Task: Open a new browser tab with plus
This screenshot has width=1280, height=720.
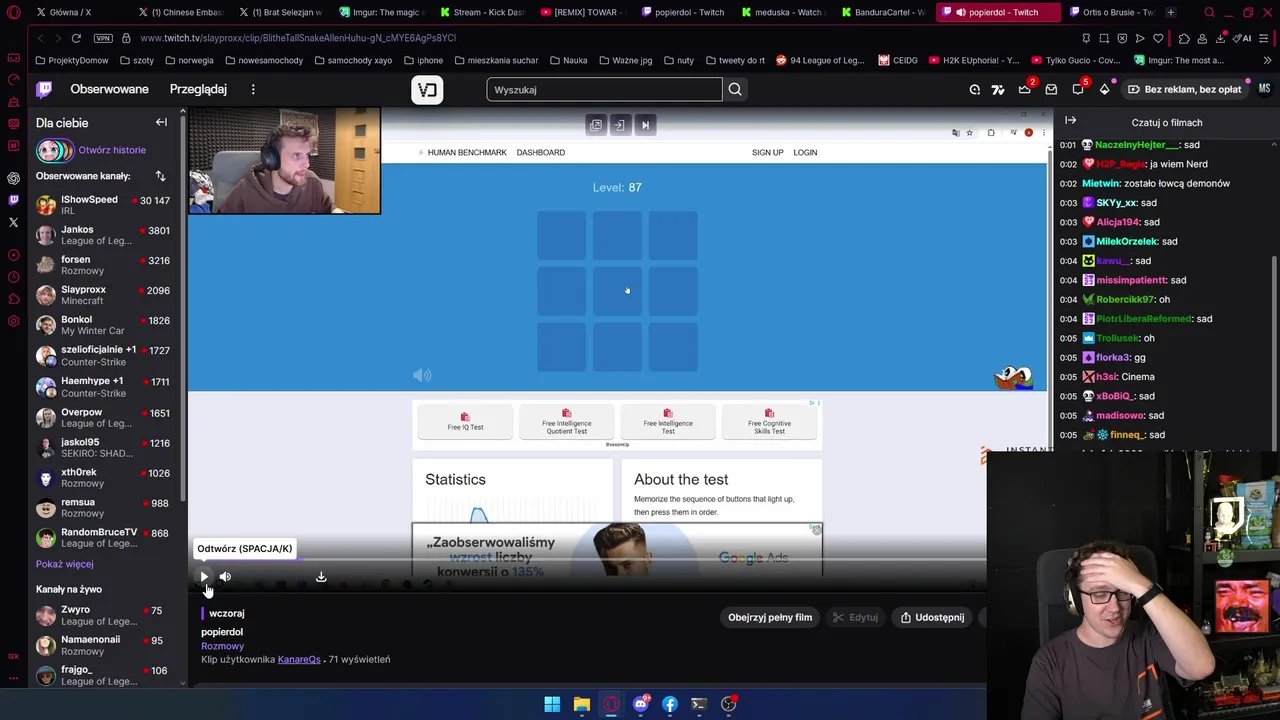Action: pos(1170,12)
